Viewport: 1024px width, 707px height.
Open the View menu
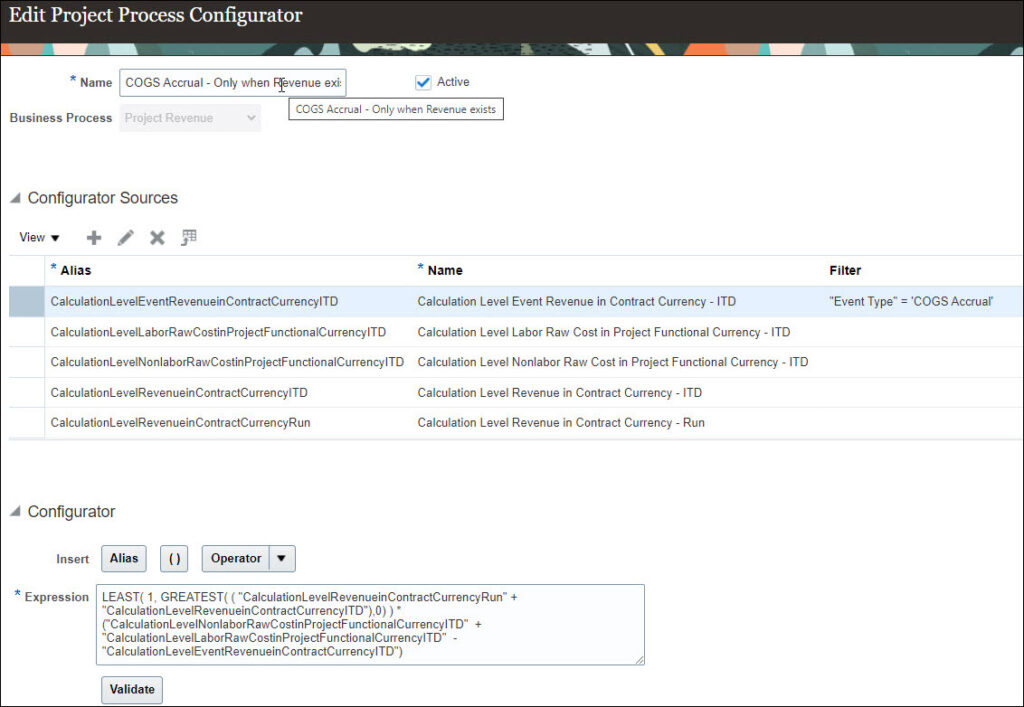click(x=39, y=238)
